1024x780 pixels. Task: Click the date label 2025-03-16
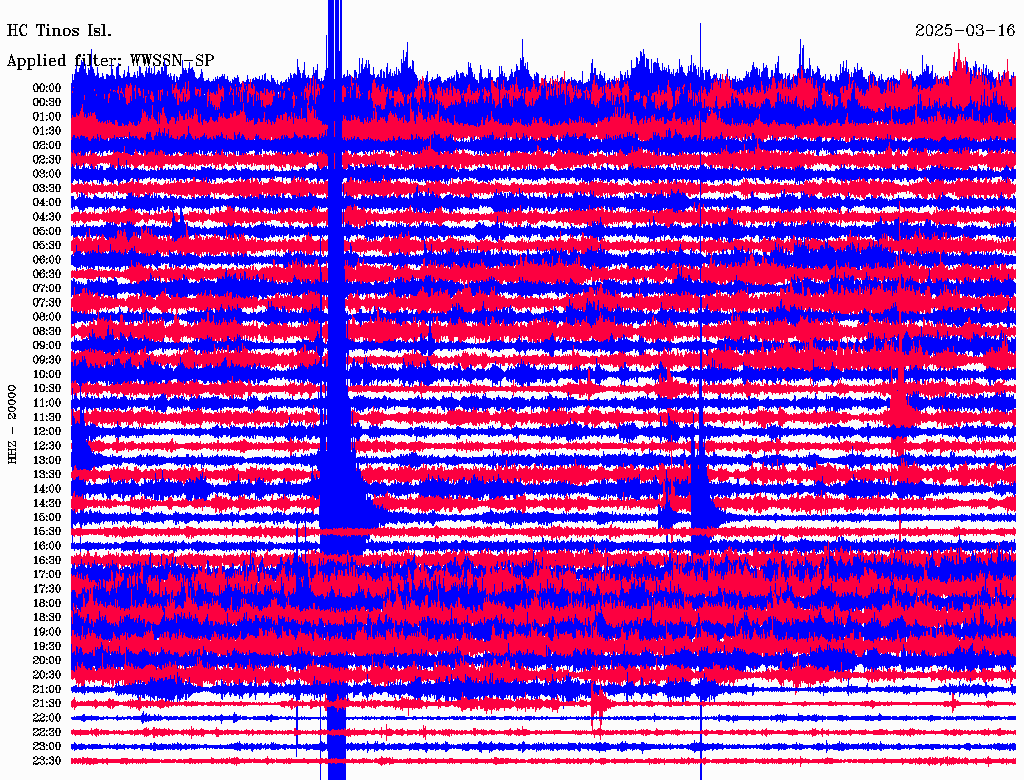pyautogui.click(x=965, y=30)
